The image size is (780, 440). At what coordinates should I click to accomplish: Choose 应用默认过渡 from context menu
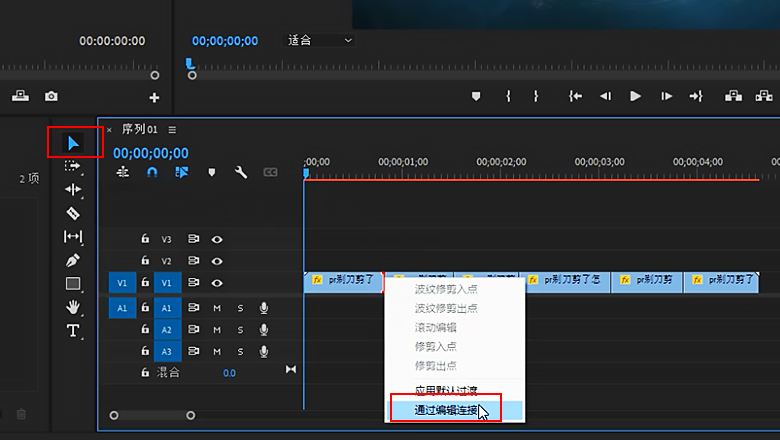click(446, 390)
